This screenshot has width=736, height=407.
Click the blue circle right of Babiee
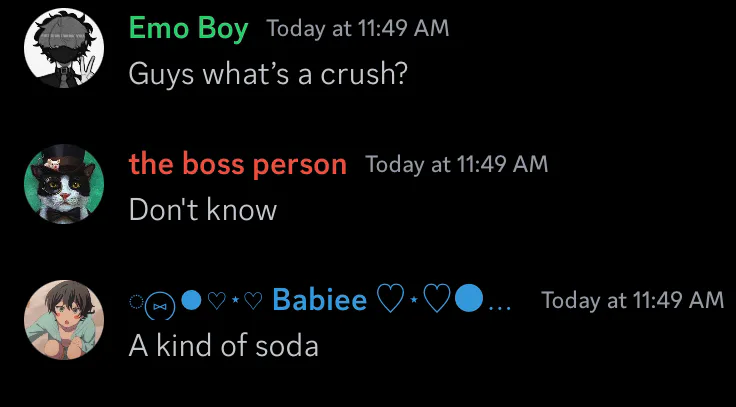469,299
